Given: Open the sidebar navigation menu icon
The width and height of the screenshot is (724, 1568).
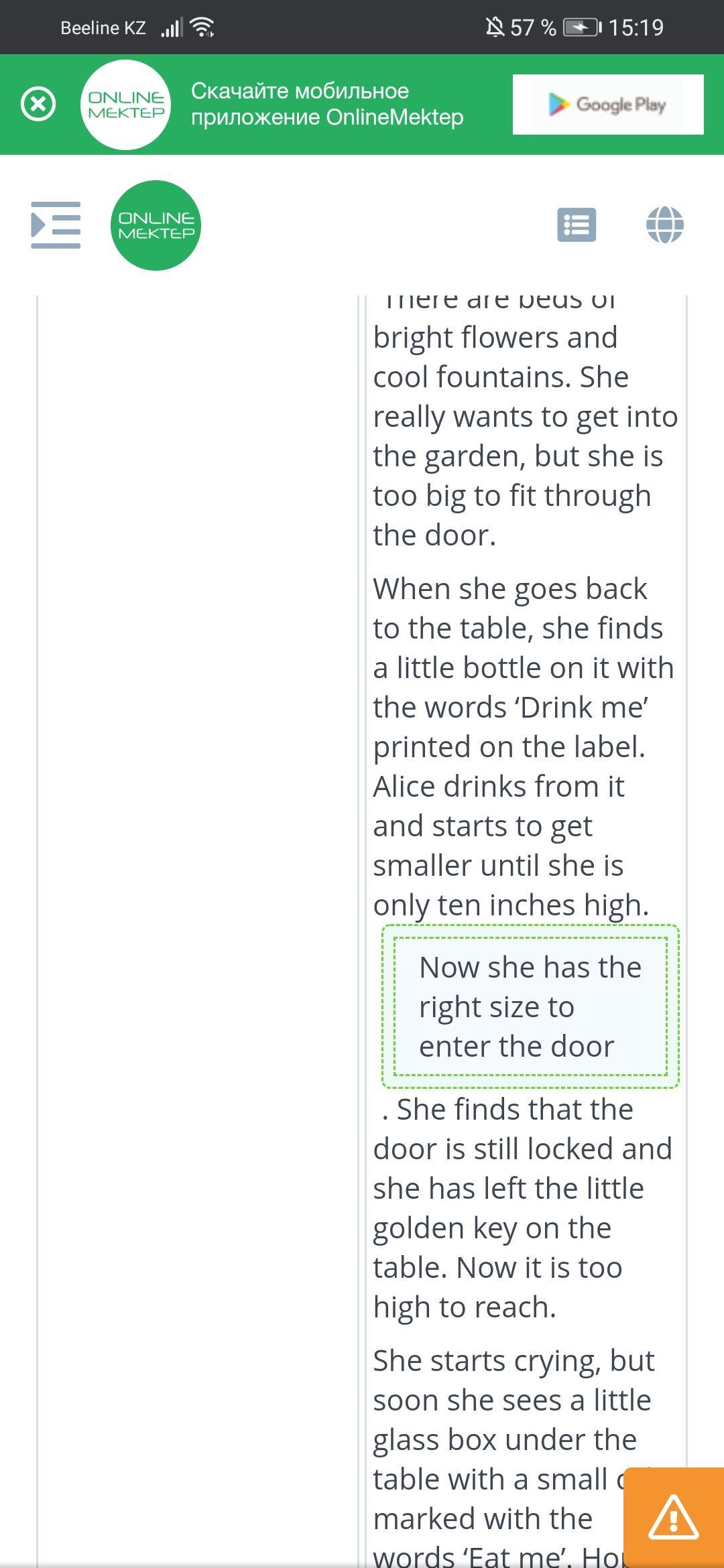Looking at the screenshot, I should pyautogui.click(x=56, y=225).
